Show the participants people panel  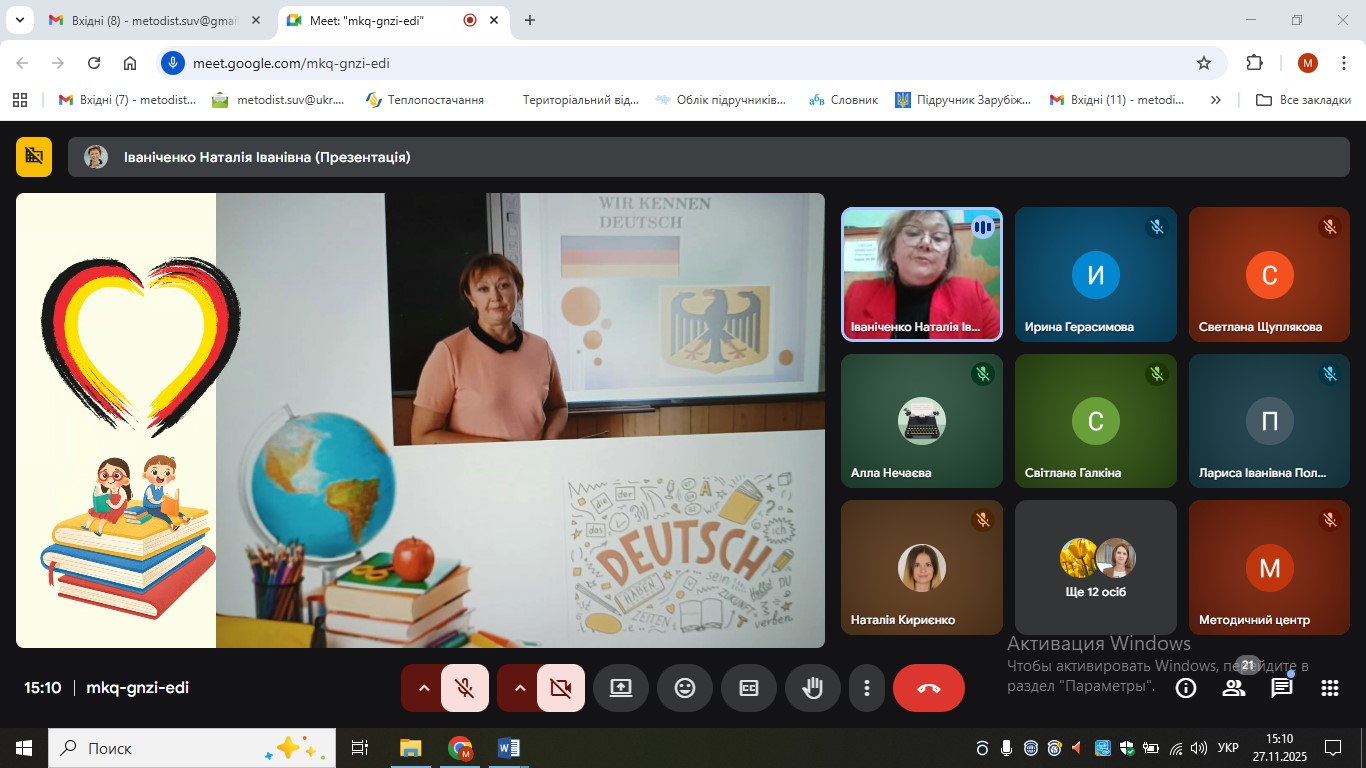[1234, 688]
